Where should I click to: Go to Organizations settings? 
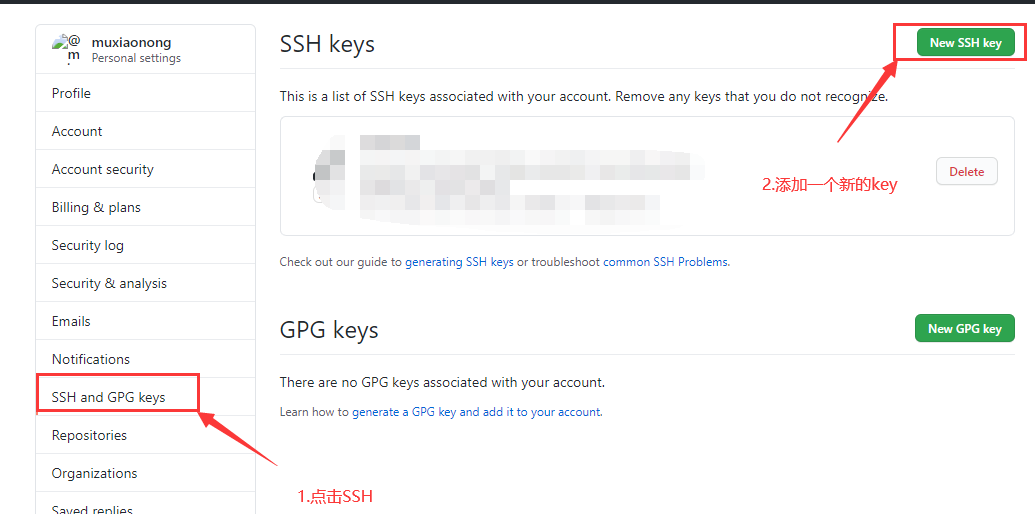tap(145, 473)
